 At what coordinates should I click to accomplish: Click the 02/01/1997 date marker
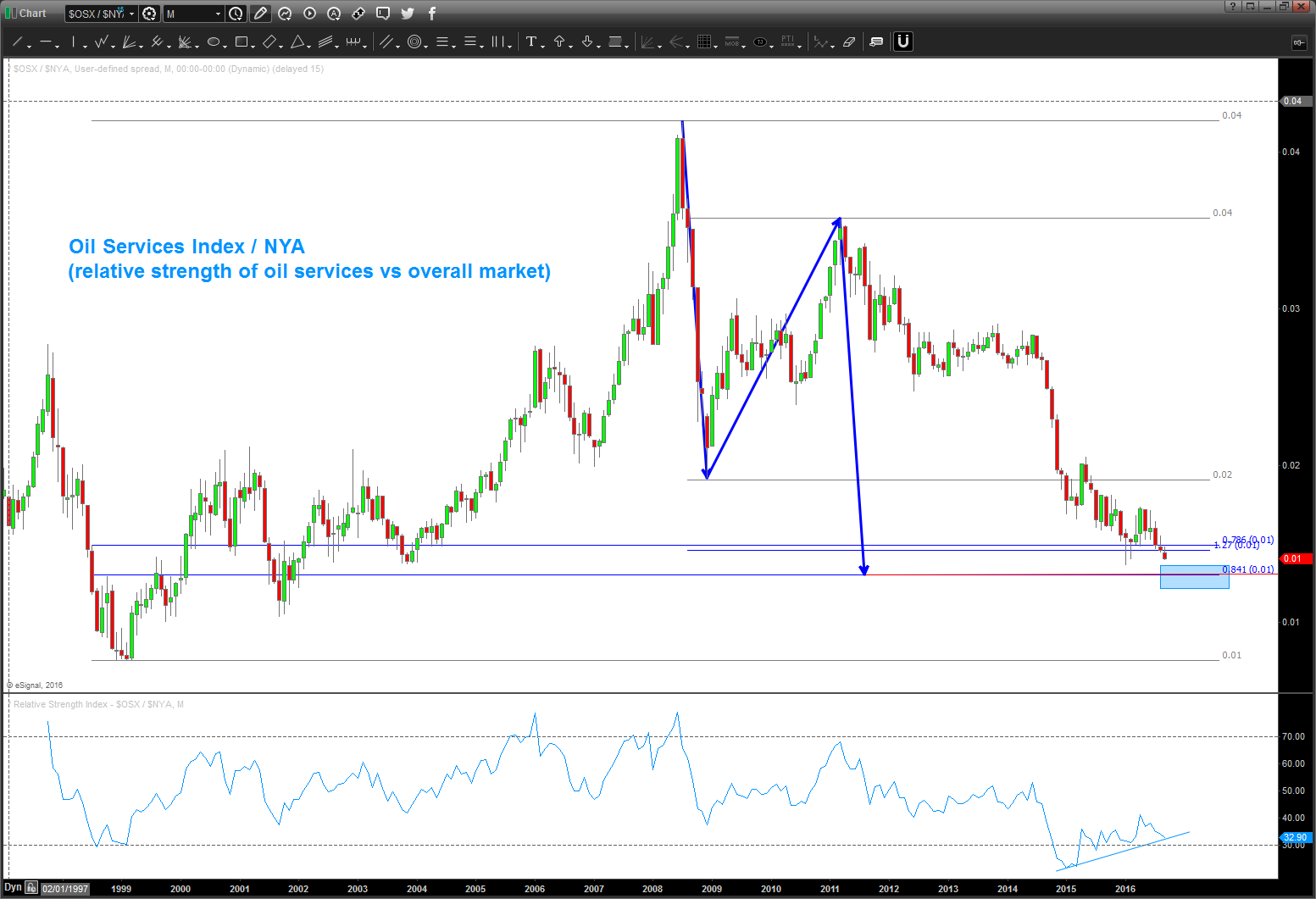click(x=65, y=888)
